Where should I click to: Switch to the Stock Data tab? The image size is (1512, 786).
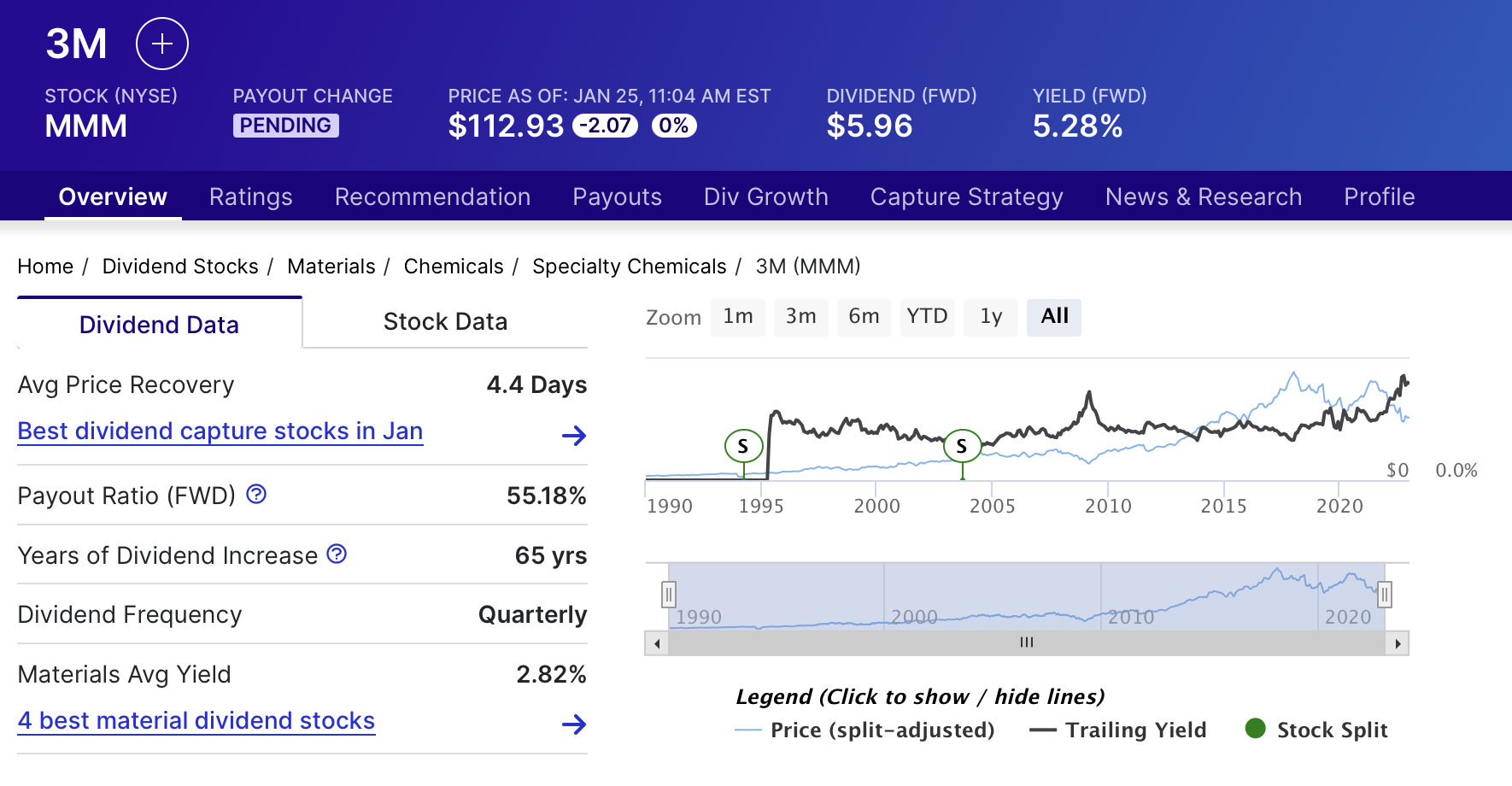445,322
